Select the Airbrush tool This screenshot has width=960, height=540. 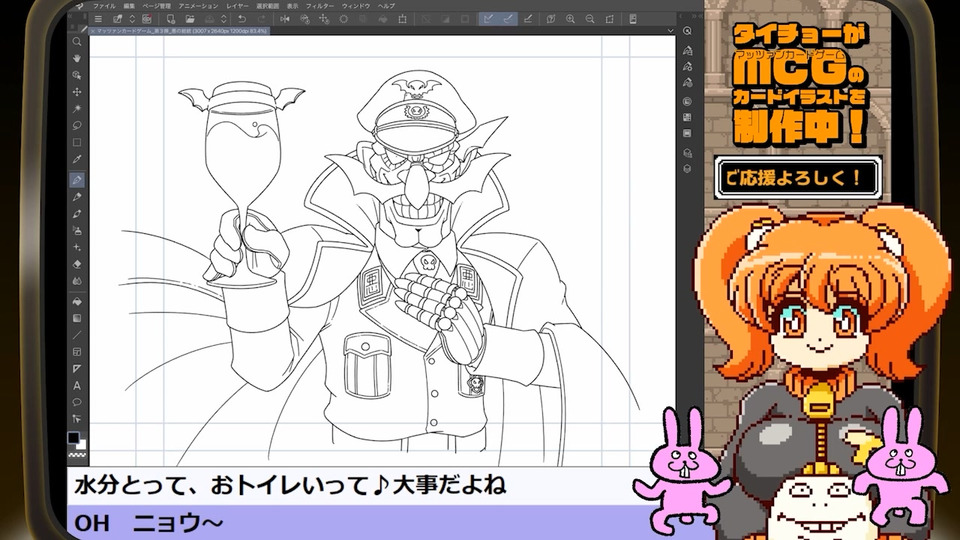[77, 231]
